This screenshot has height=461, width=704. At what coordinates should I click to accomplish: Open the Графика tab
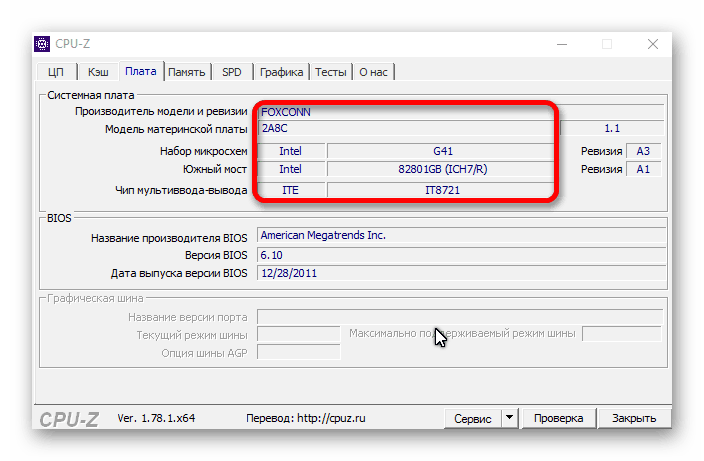[x=282, y=72]
